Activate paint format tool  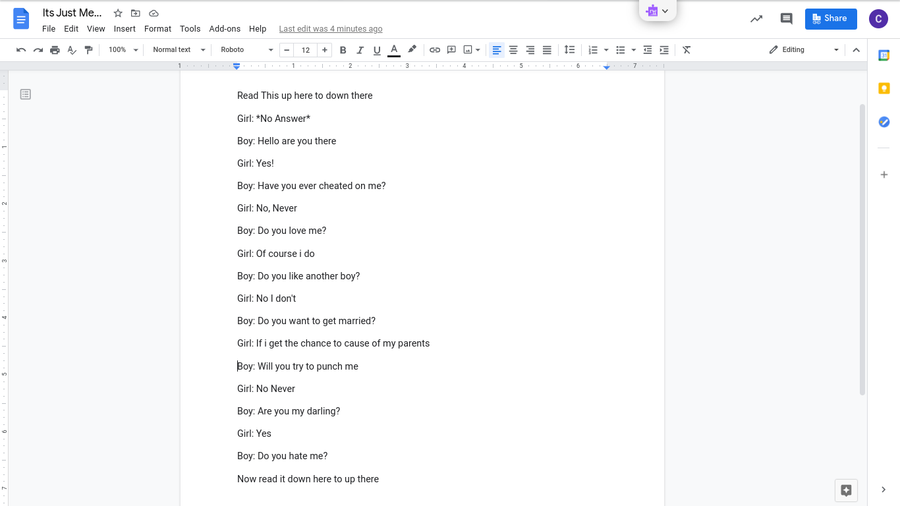(88, 50)
